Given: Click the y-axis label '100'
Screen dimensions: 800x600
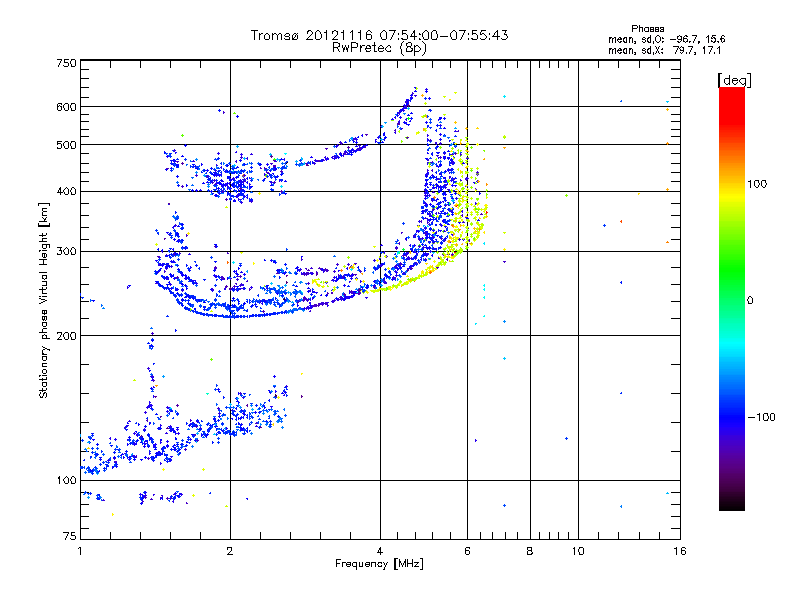Looking at the screenshot, I should (66, 481).
